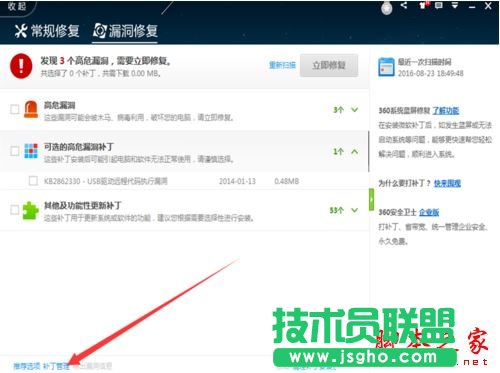This screenshot has width=500, height=373.
Task: Select the KB2862330 USB驱动 patch row text
Action: [106, 181]
